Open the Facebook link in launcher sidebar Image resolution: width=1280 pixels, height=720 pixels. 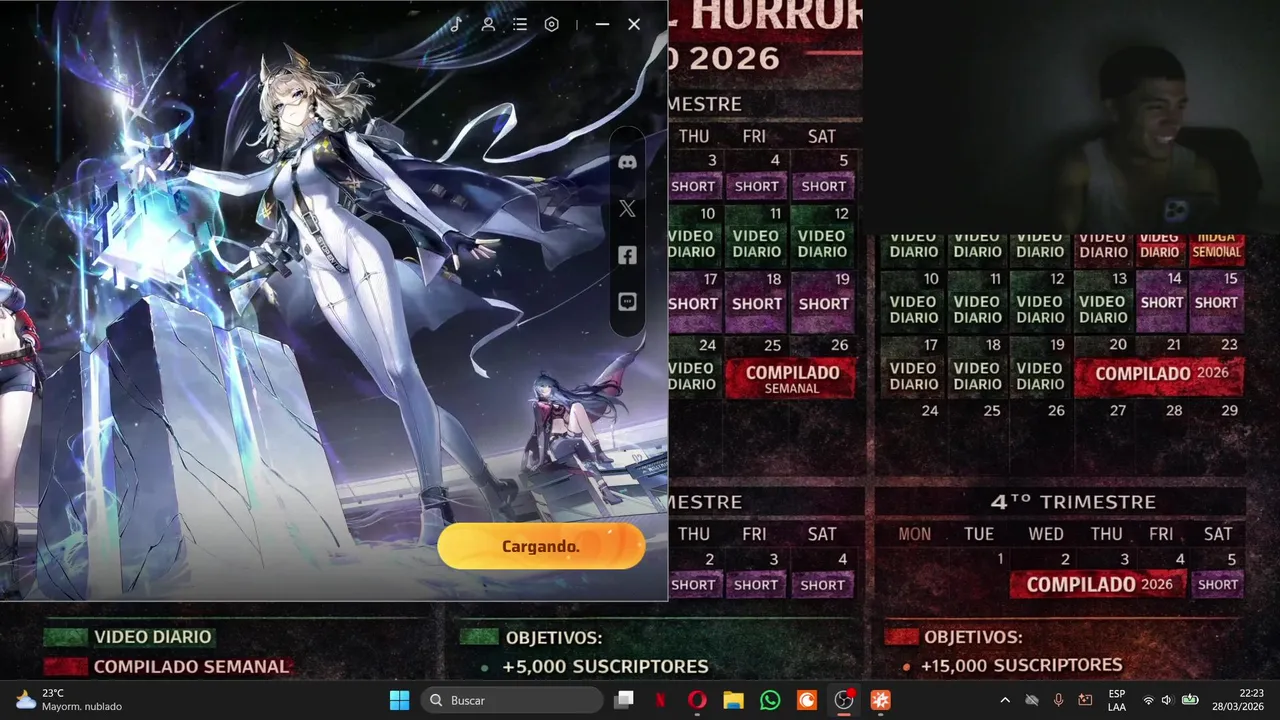tap(627, 255)
